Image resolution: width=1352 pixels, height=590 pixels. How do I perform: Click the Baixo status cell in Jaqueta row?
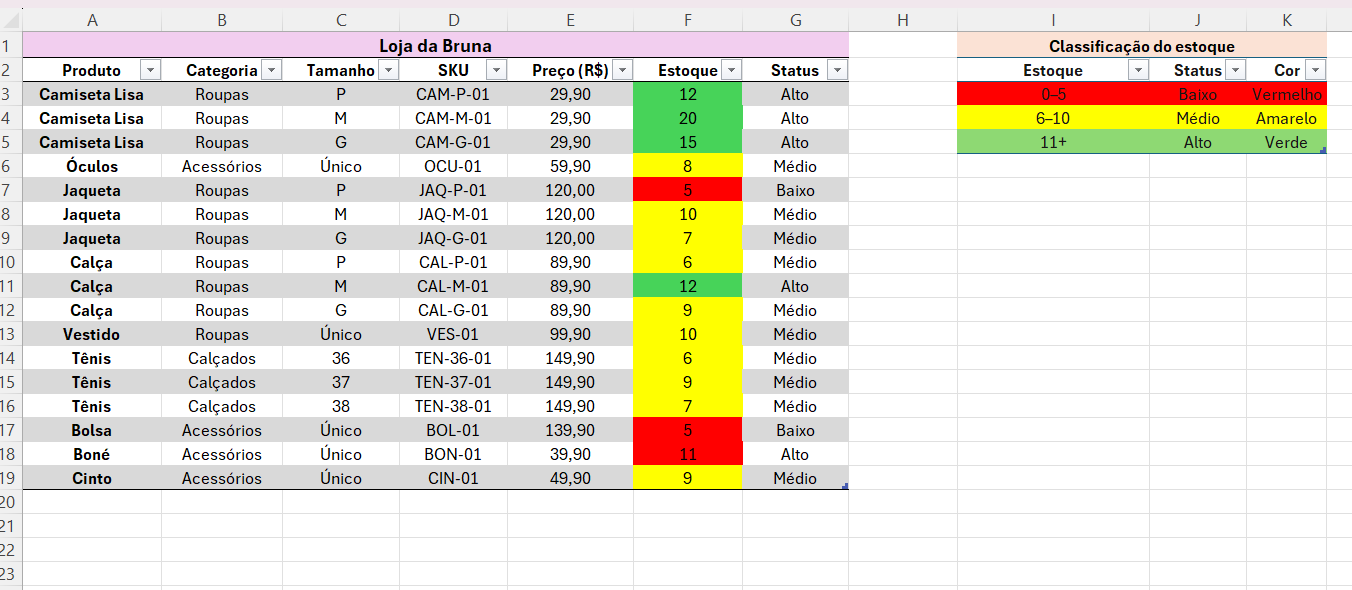coord(795,190)
